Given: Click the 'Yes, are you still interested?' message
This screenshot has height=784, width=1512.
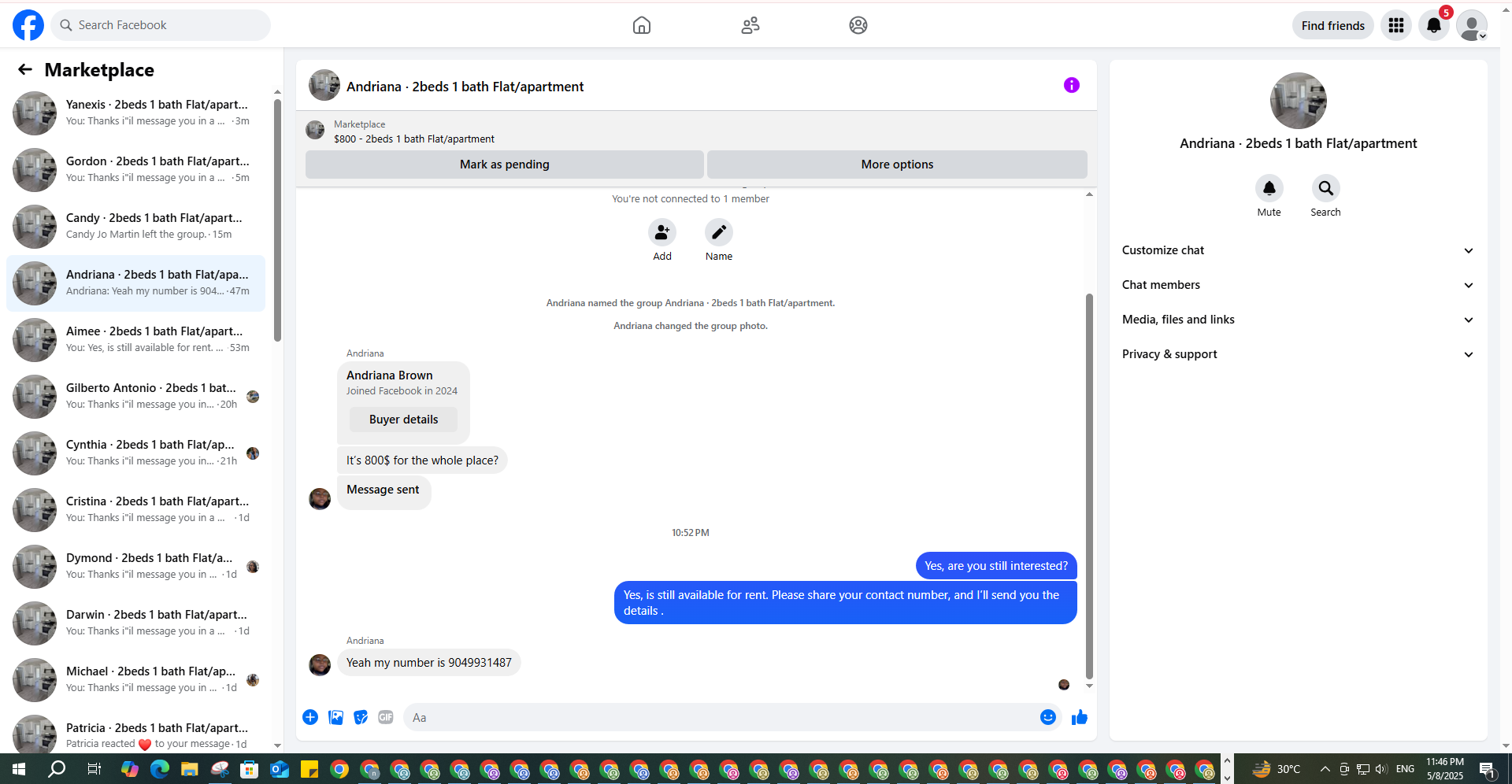Looking at the screenshot, I should coord(996,566).
